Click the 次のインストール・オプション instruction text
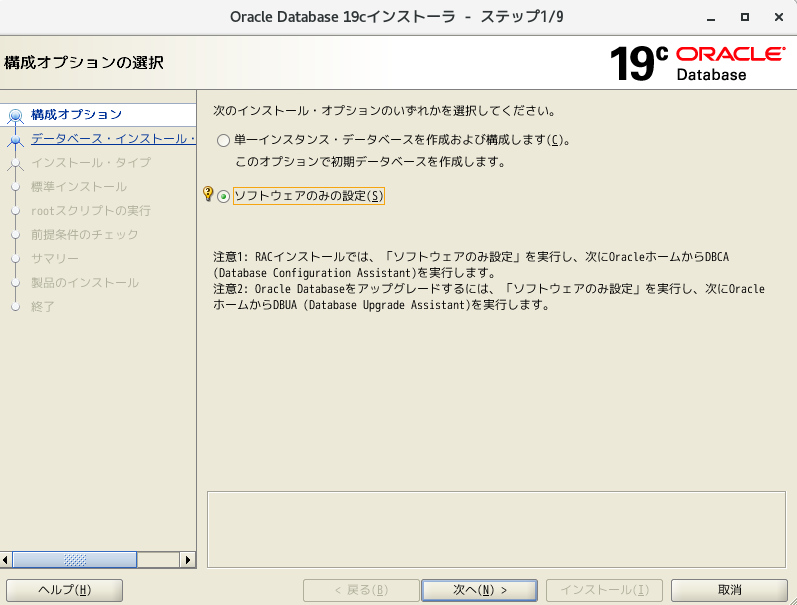 tap(385, 111)
